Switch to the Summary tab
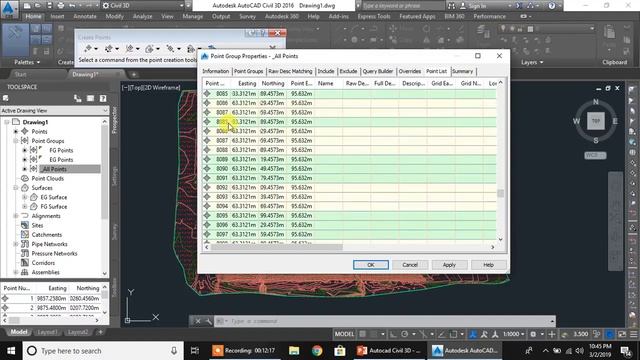640x360 pixels. (462, 71)
